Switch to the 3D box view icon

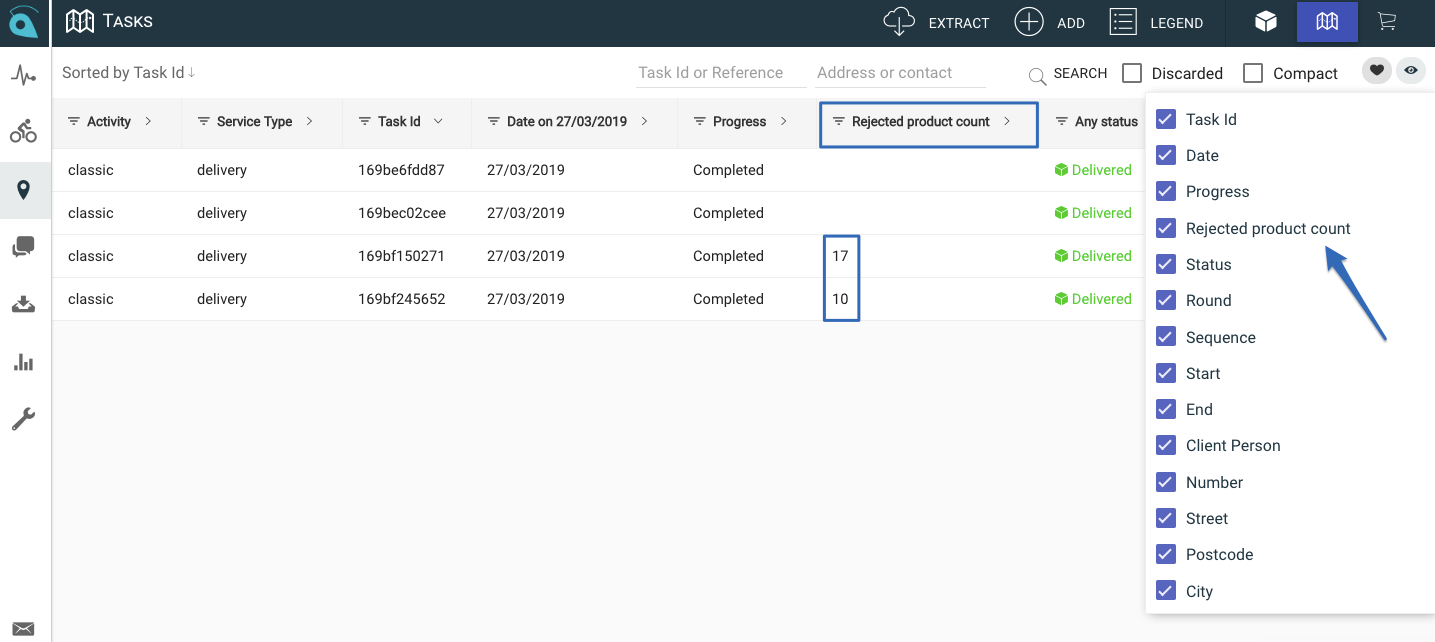(1266, 21)
